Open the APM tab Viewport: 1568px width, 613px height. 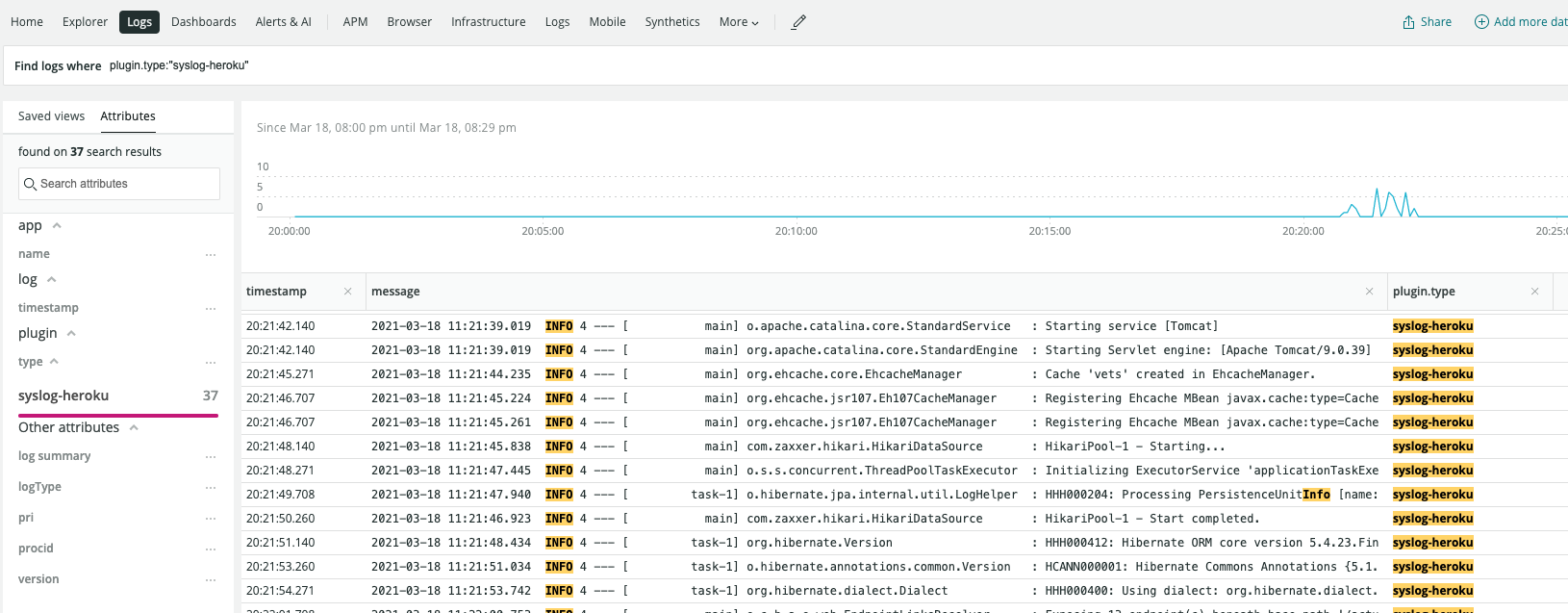356,22
